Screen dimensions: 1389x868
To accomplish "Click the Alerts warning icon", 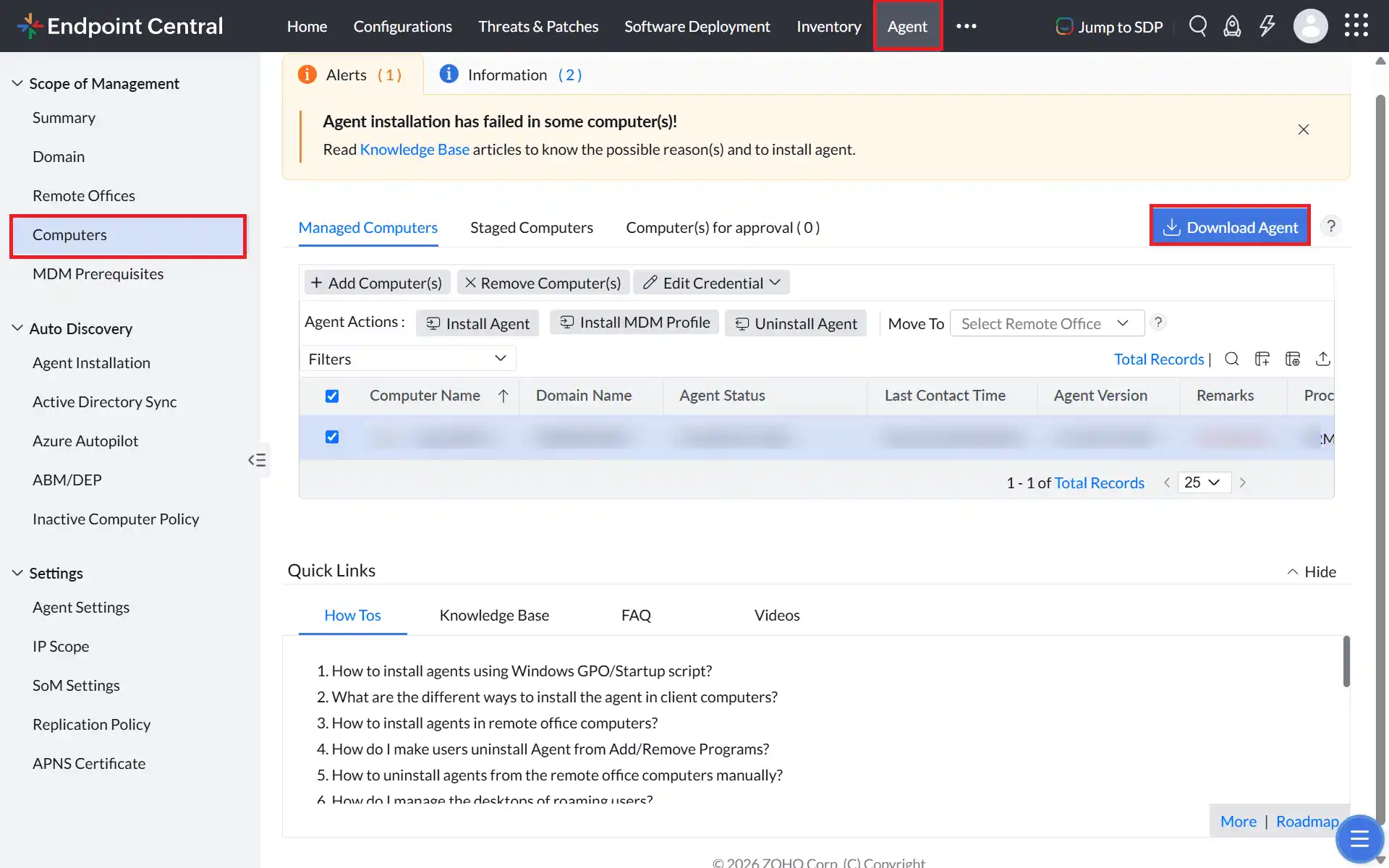I will tap(307, 75).
